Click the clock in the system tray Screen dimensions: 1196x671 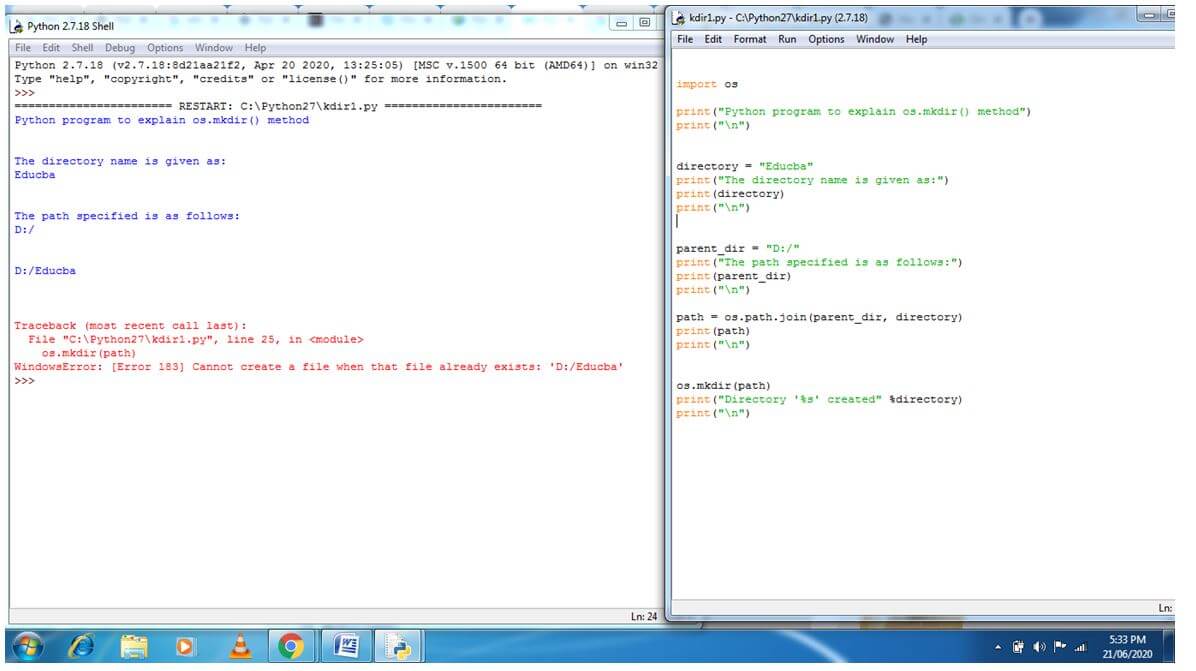click(x=1125, y=645)
